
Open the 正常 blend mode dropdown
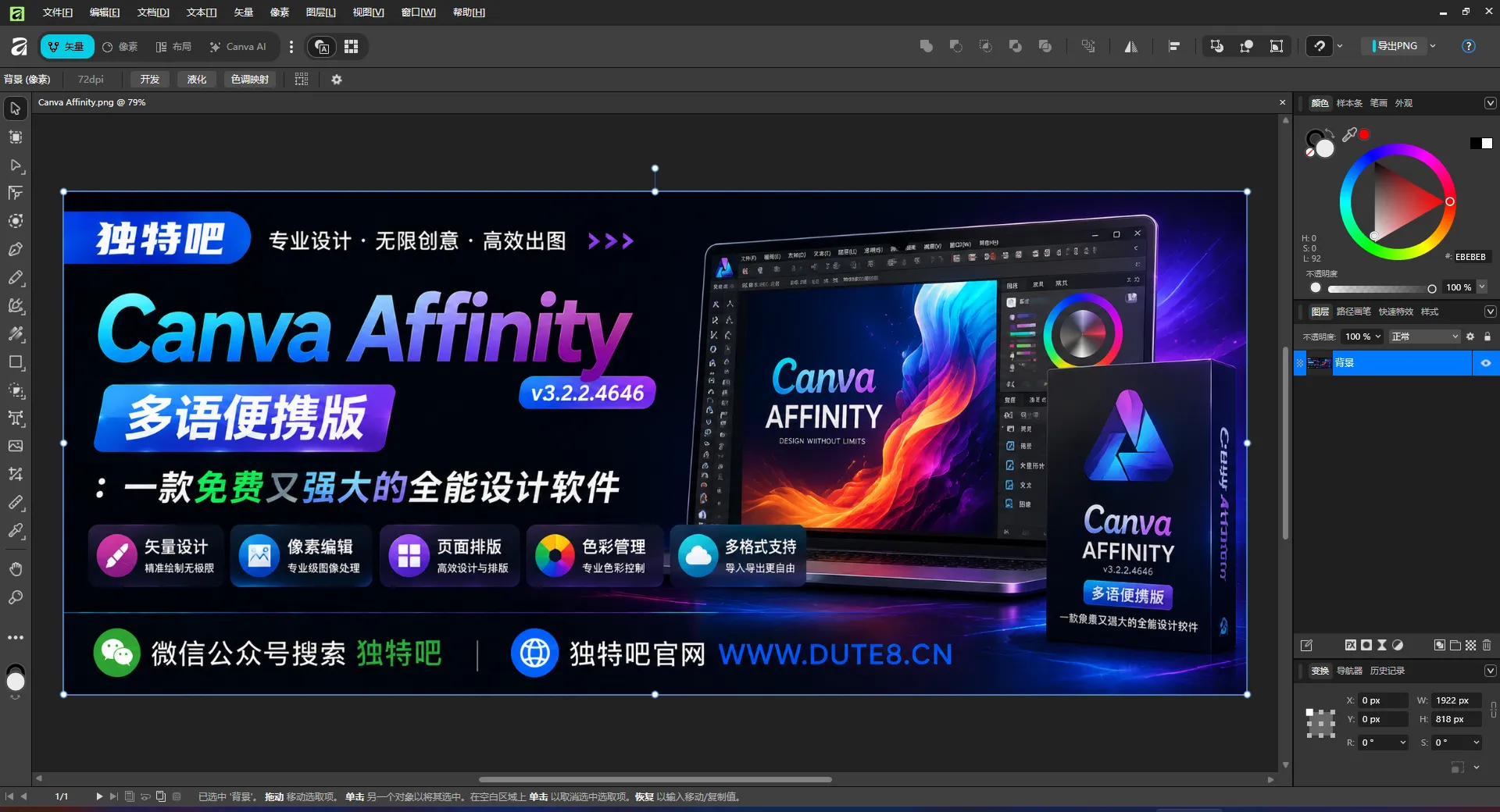[x=1424, y=337]
